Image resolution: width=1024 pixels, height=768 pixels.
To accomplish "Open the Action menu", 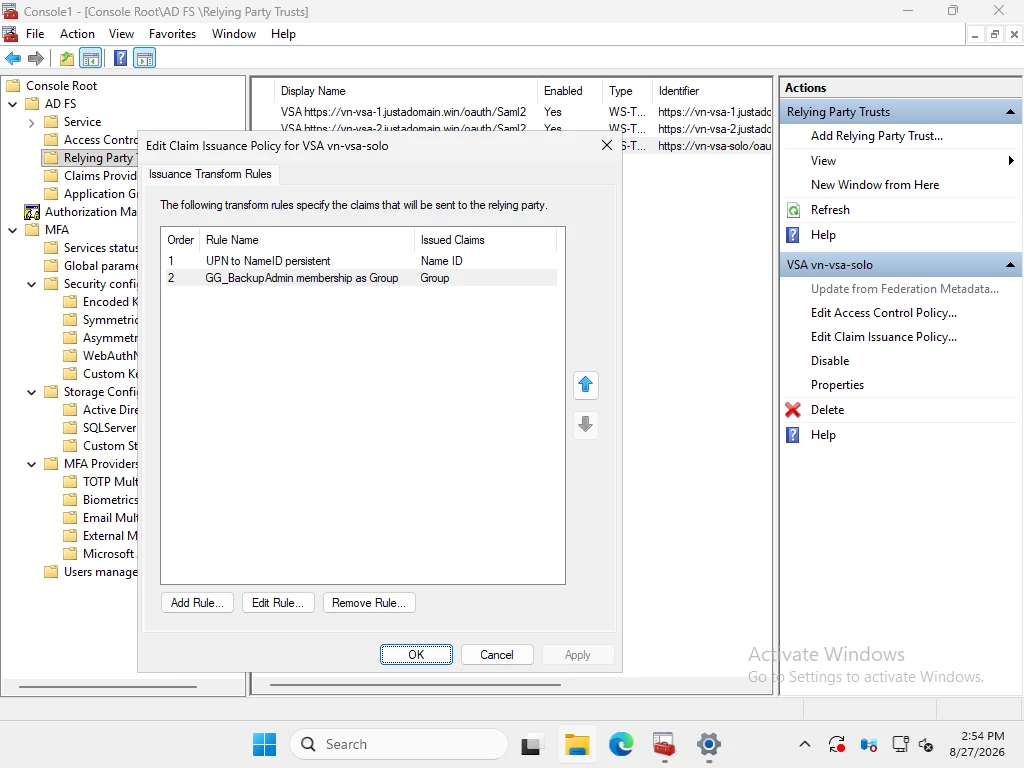I will 77,34.
